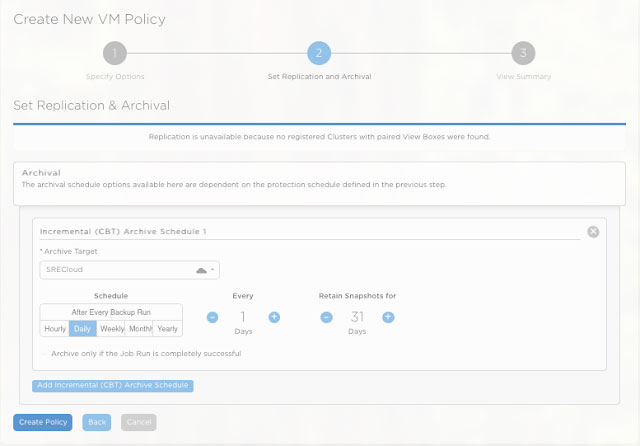Set schedule to Yearly
640x446 pixels.
[x=167, y=329]
